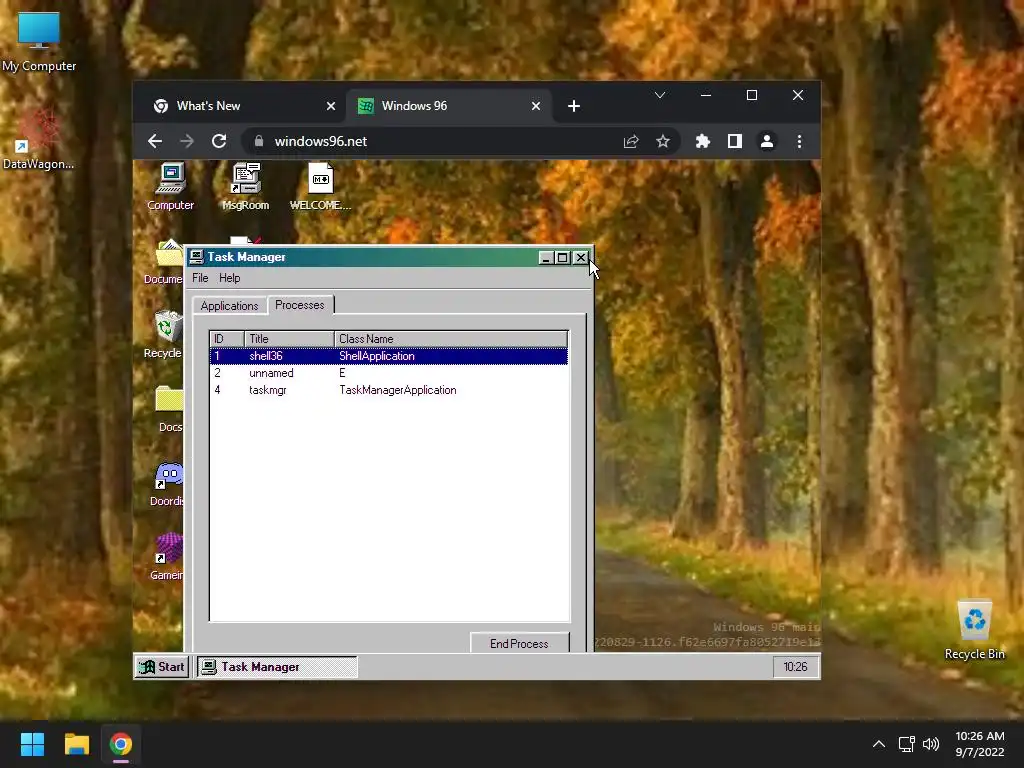Open My Computer desktop icon

point(39,42)
